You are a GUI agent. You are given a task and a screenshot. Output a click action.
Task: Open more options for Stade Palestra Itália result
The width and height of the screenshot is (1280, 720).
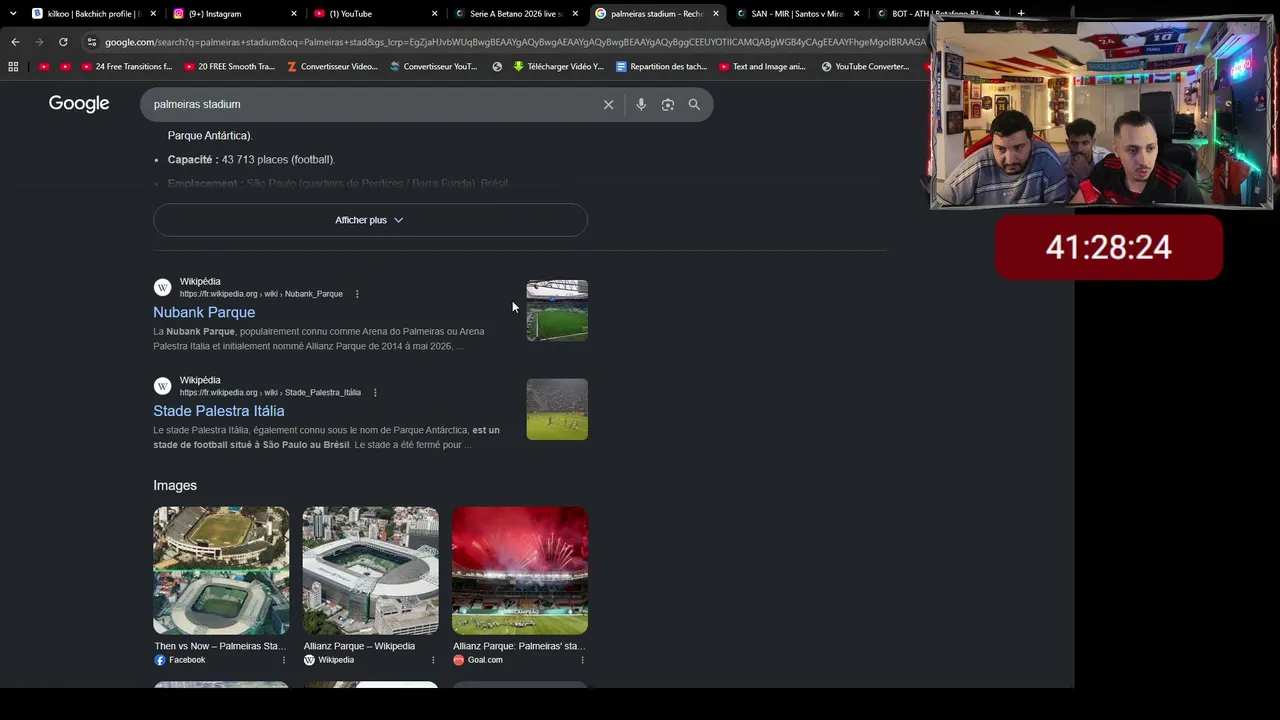tap(375, 393)
